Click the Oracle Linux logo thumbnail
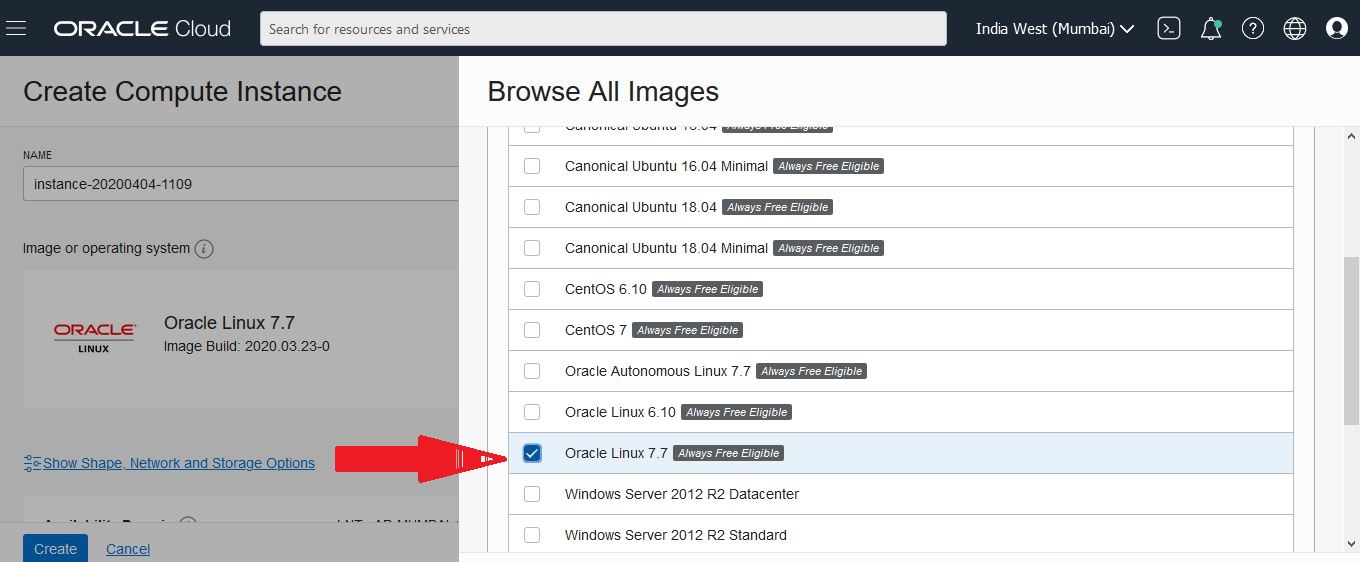Image resolution: width=1360 pixels, height=562 pixels. 95,337
